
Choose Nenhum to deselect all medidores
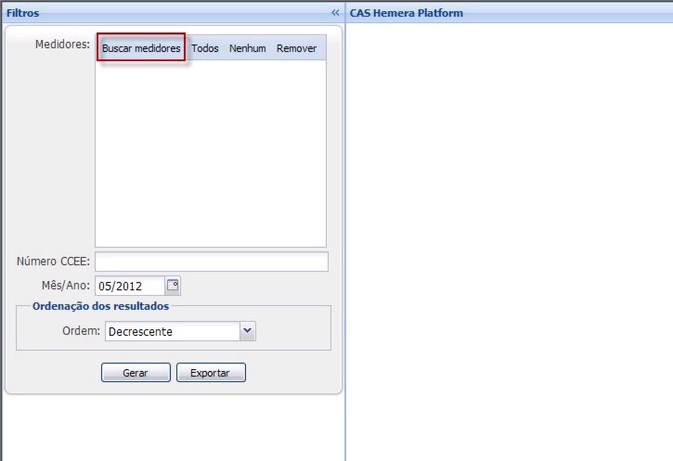(247, 48)
